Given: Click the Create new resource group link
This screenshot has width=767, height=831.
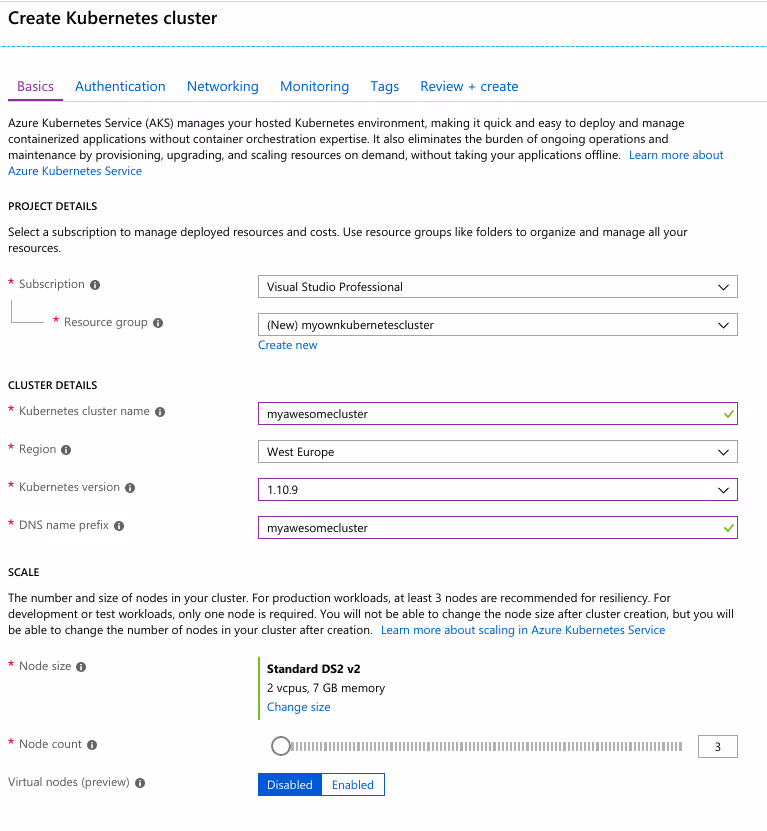Looking at the screenshot, I should click(287, 345).
